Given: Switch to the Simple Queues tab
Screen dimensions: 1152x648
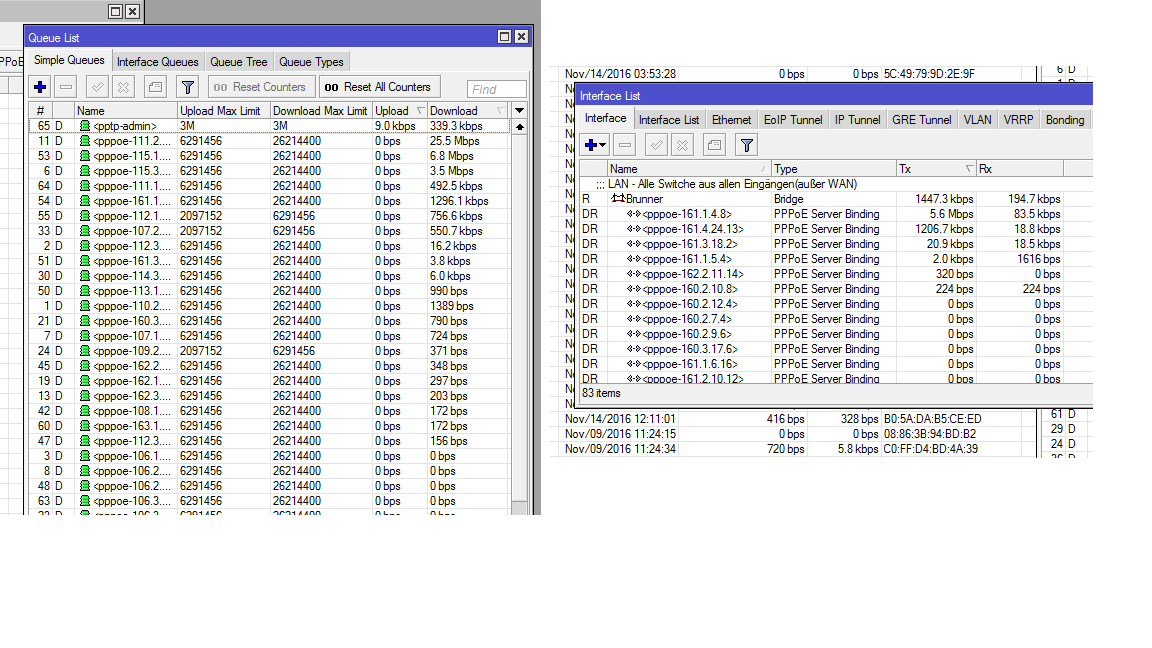Looking at the screenshot, I should (x=69, y=60).
